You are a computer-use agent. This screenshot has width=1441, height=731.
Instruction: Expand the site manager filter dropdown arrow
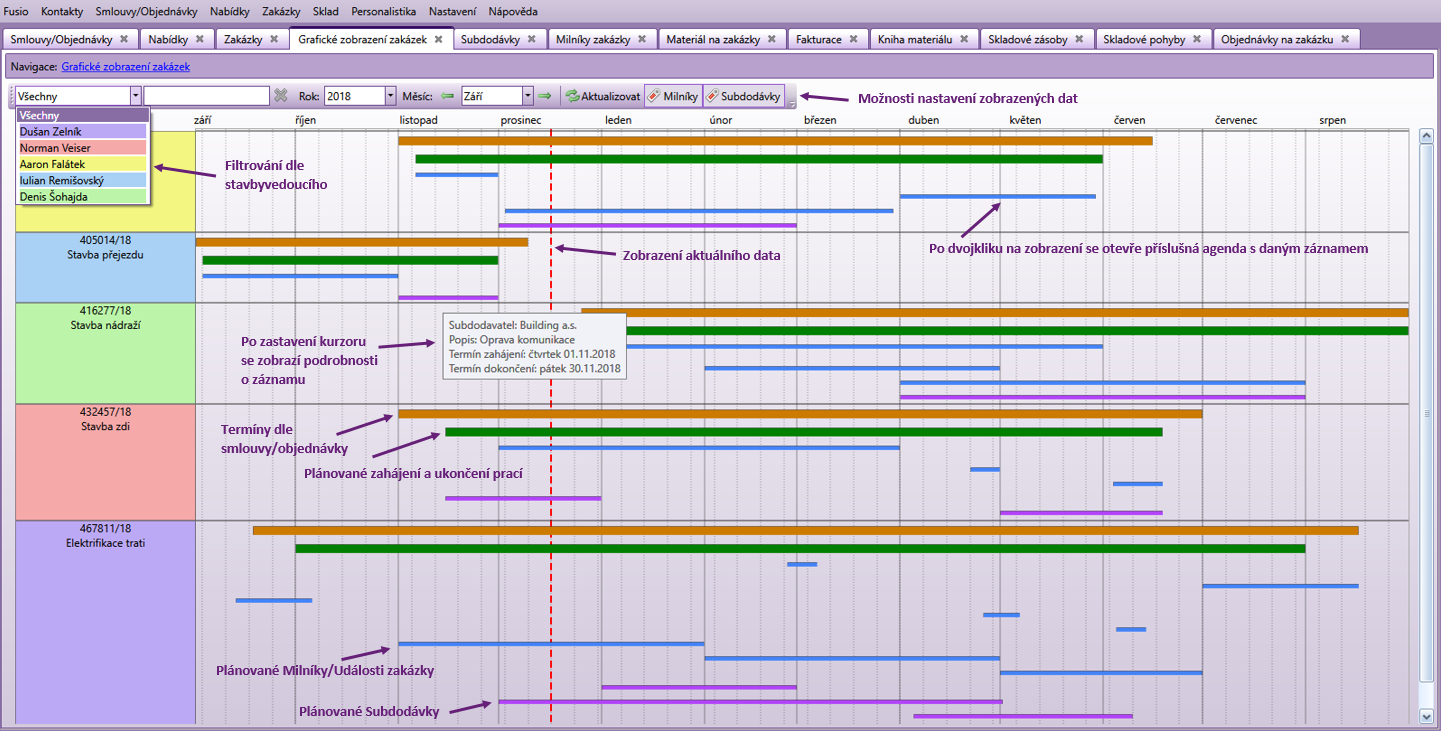135,96
